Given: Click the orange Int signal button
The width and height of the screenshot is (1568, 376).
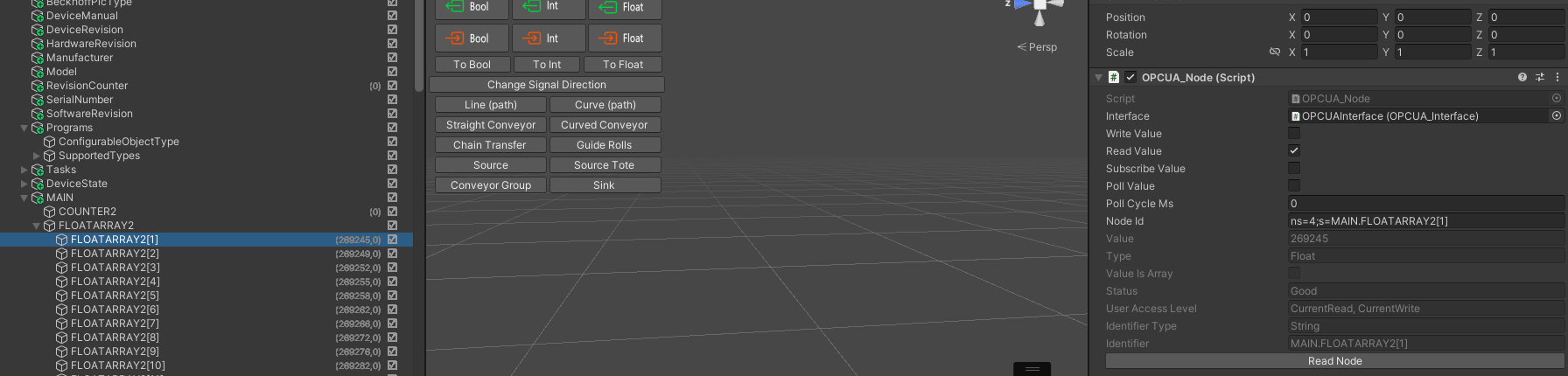Looking at the screenshot, I should click(x=549, y=38).
